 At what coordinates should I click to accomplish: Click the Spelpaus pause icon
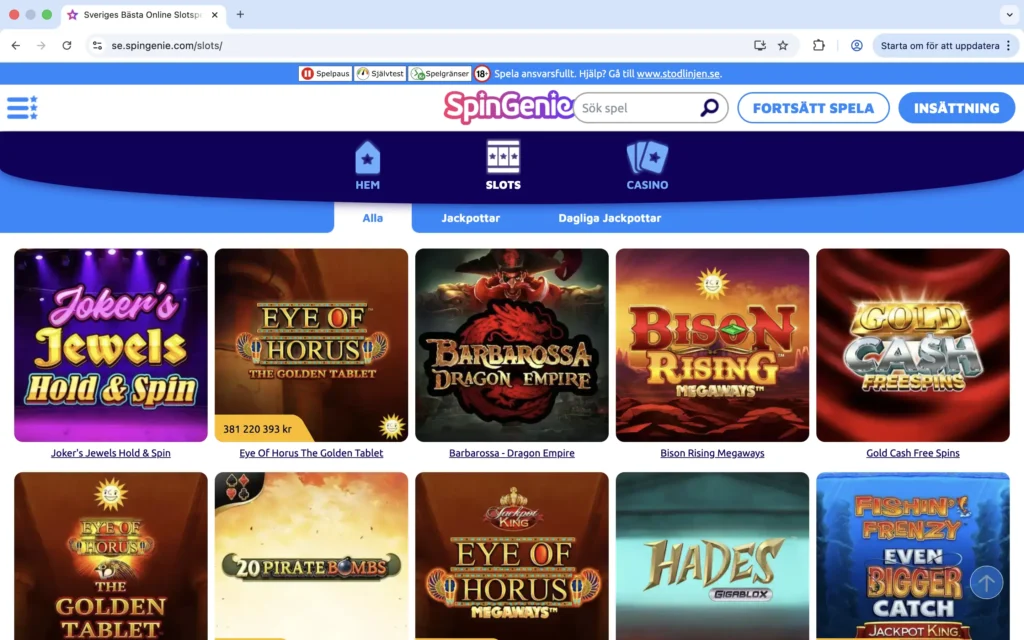(x=308, y=73)
